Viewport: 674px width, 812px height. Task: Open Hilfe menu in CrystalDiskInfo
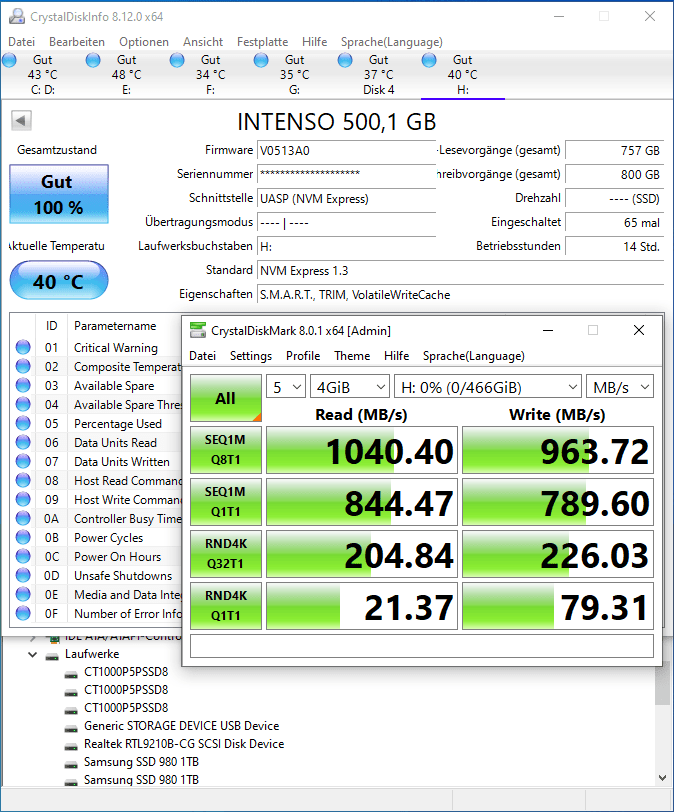click(x=315, y=42)
